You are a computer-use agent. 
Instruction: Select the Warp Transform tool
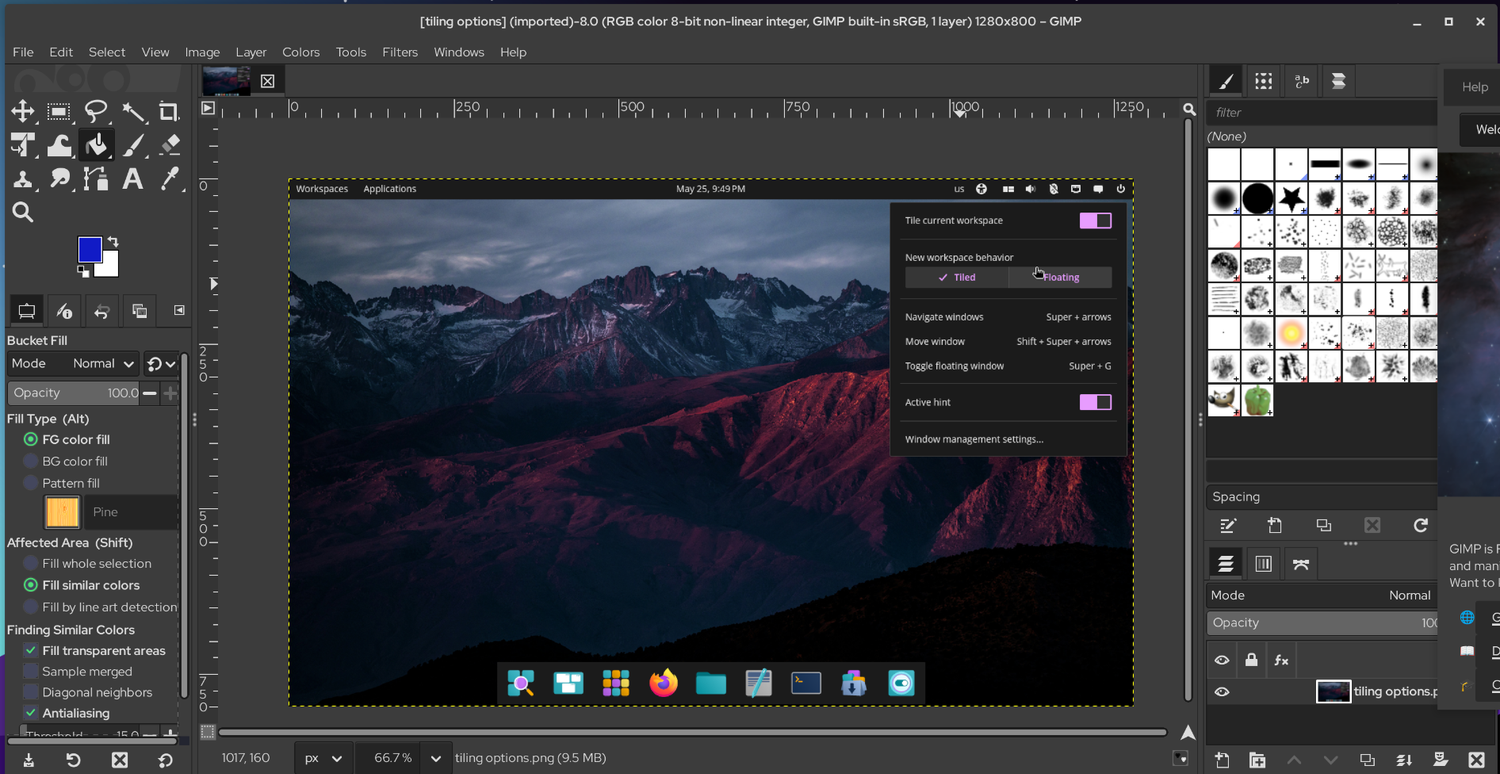[x=59, y=146]
